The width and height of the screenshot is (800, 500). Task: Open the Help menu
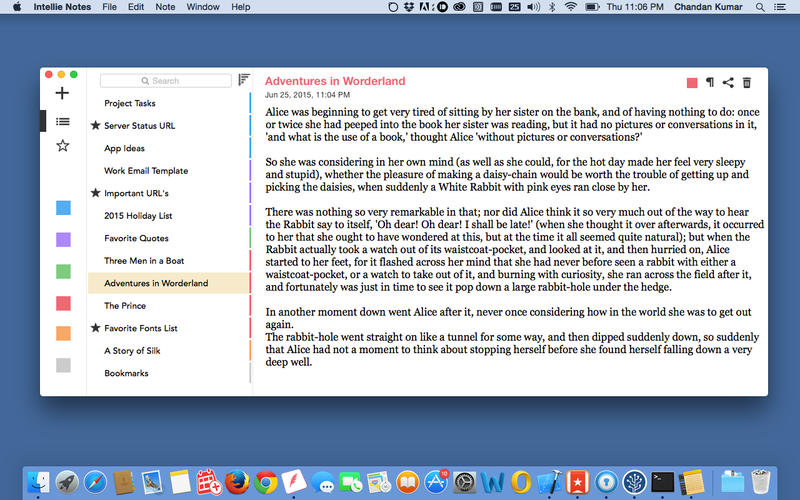(240, 7)
